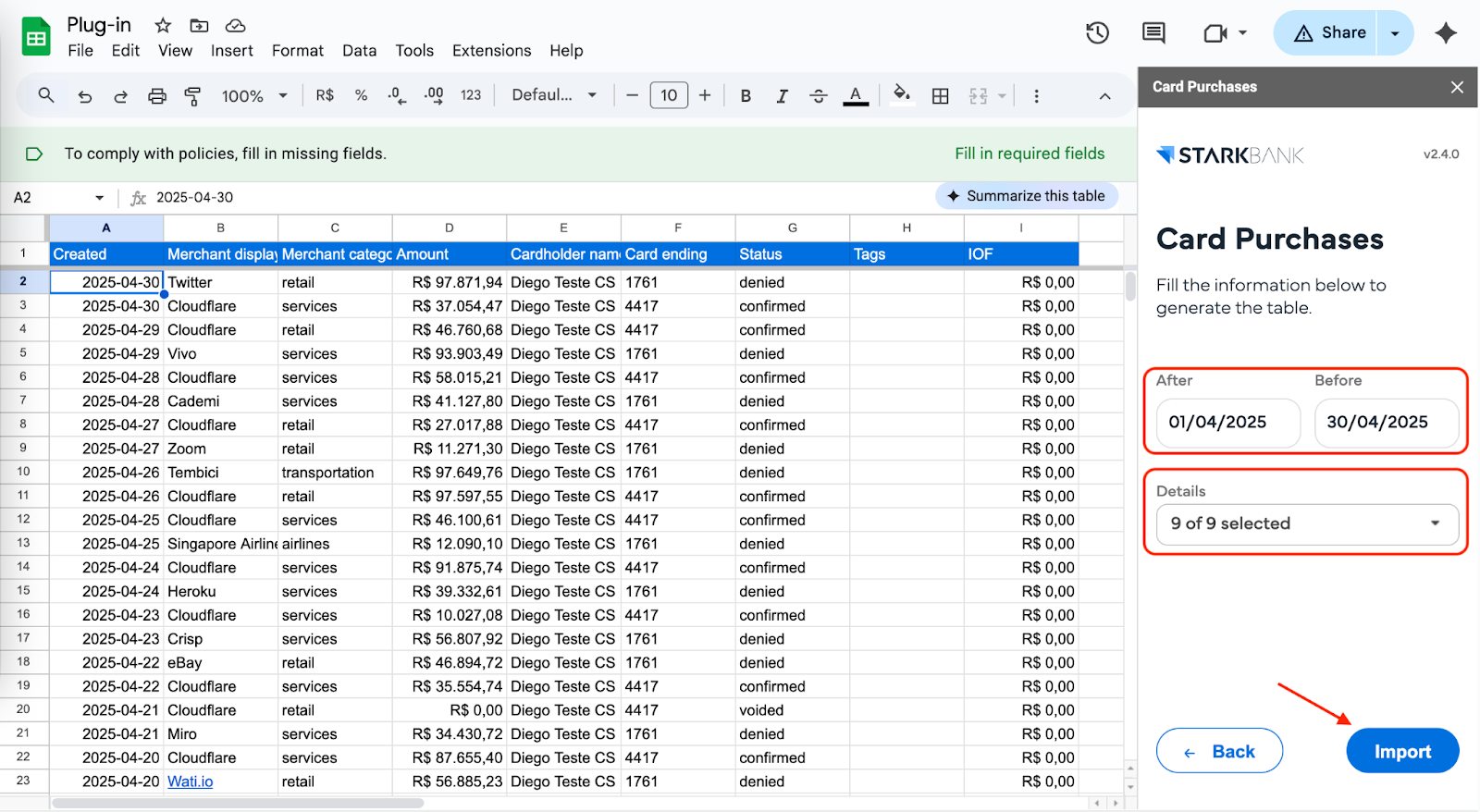Click the After date field 01/04/2025

(1227, 423)
